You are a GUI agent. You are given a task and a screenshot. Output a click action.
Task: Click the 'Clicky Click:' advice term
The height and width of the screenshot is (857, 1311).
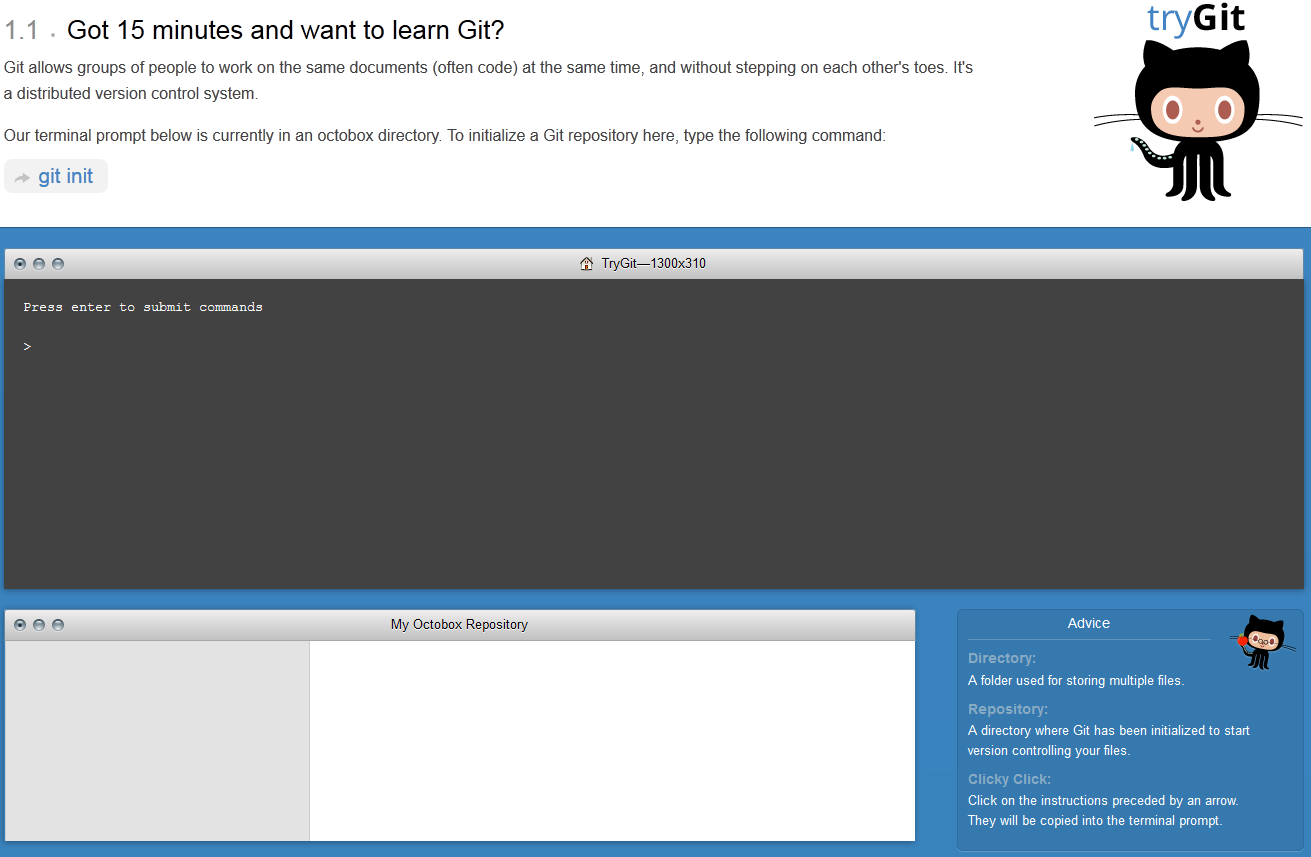[x=1009, y=779]
